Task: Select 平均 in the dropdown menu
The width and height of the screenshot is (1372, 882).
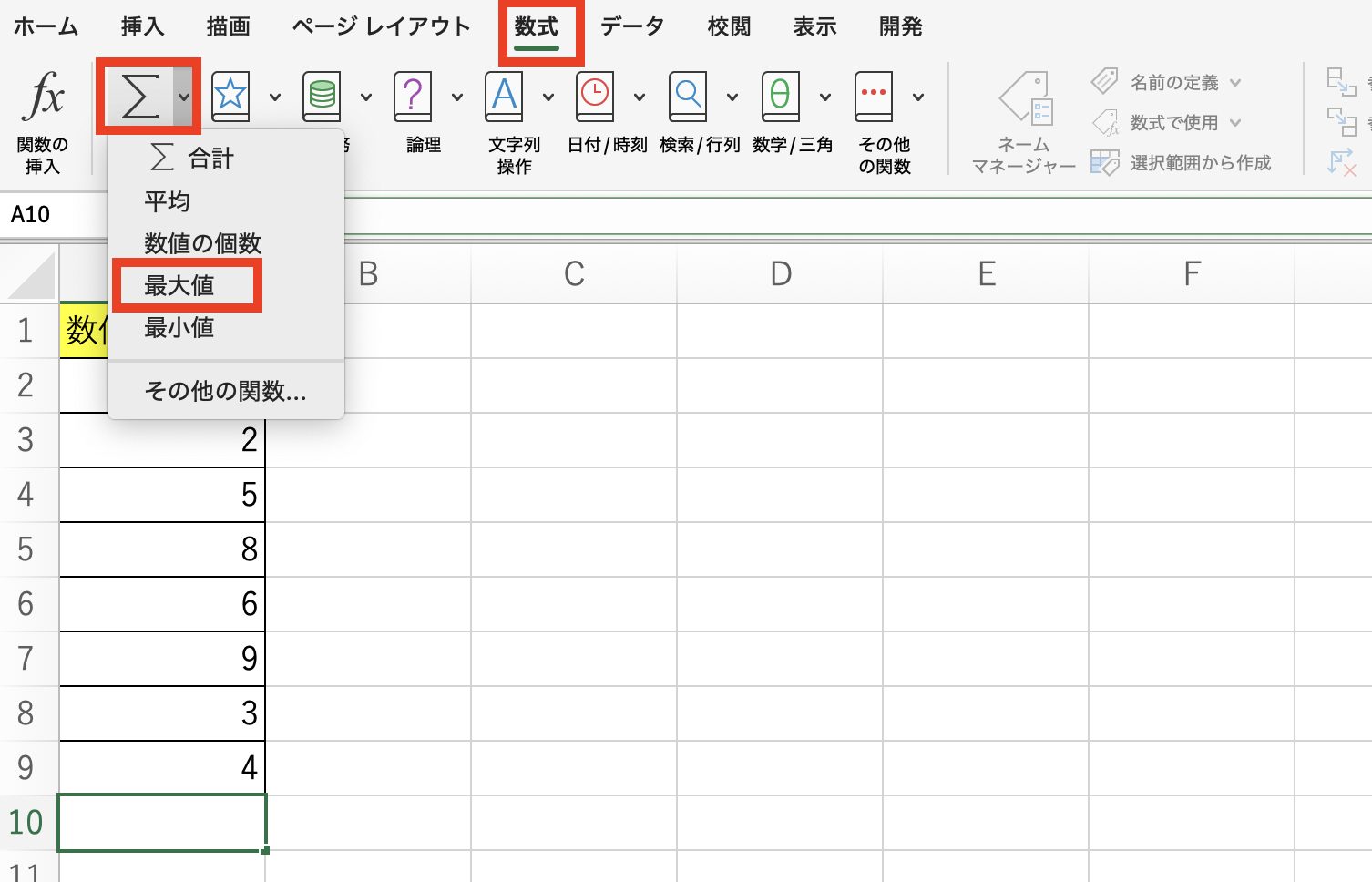Action: pyautogui.click(x=168, y=201)
